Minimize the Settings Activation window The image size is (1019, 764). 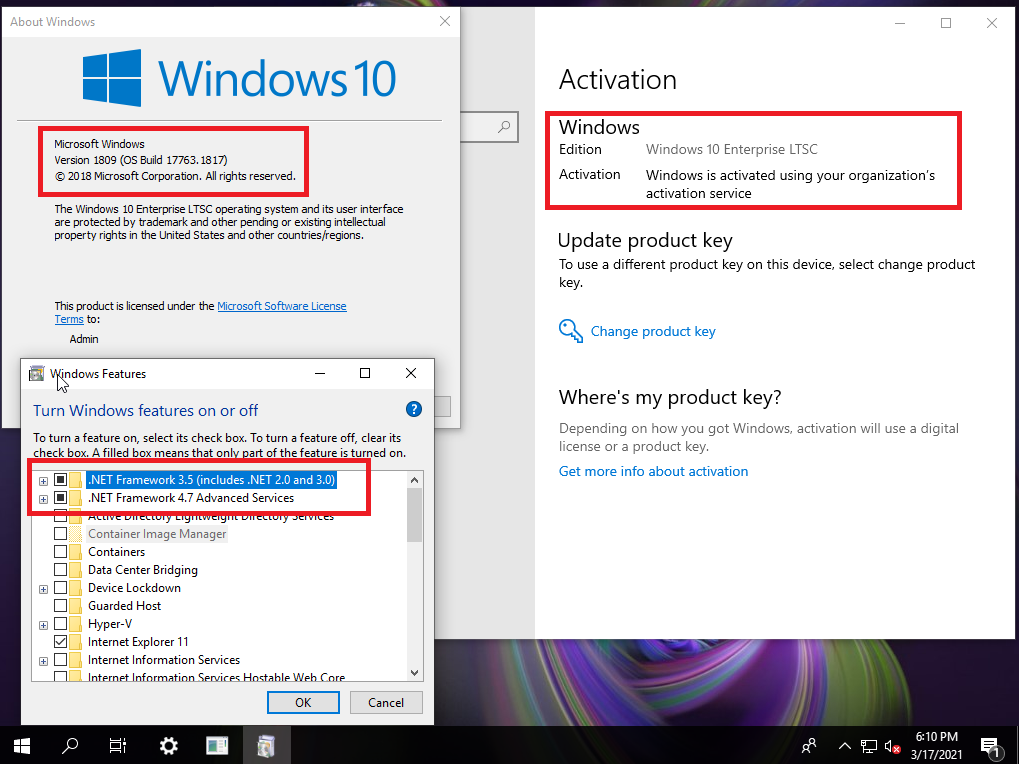pyautogui.click(x=900, y=23)
